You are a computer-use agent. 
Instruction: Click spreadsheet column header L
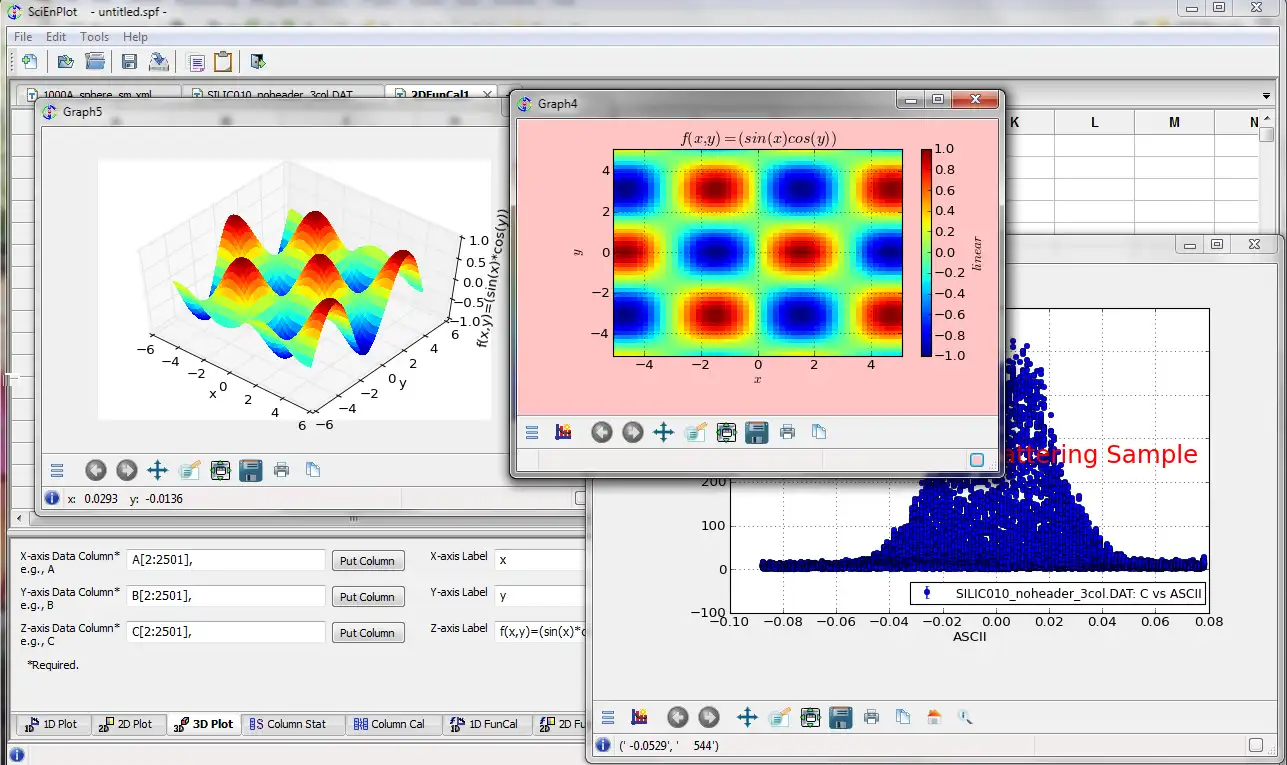pyautogui.click(x=1095, y=122)
